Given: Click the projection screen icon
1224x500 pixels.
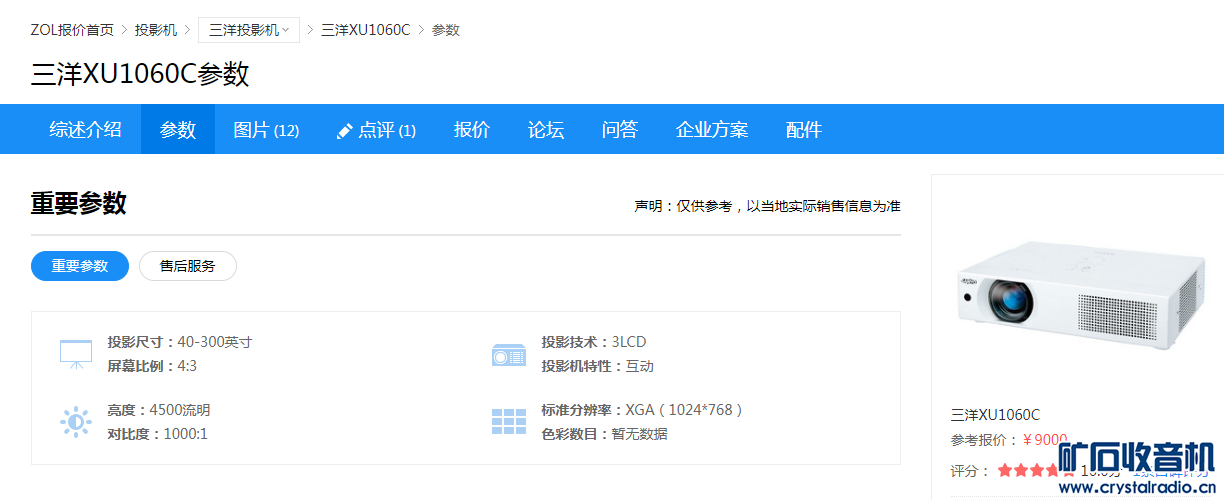Looking at the screenshot, I should point(76,354).
